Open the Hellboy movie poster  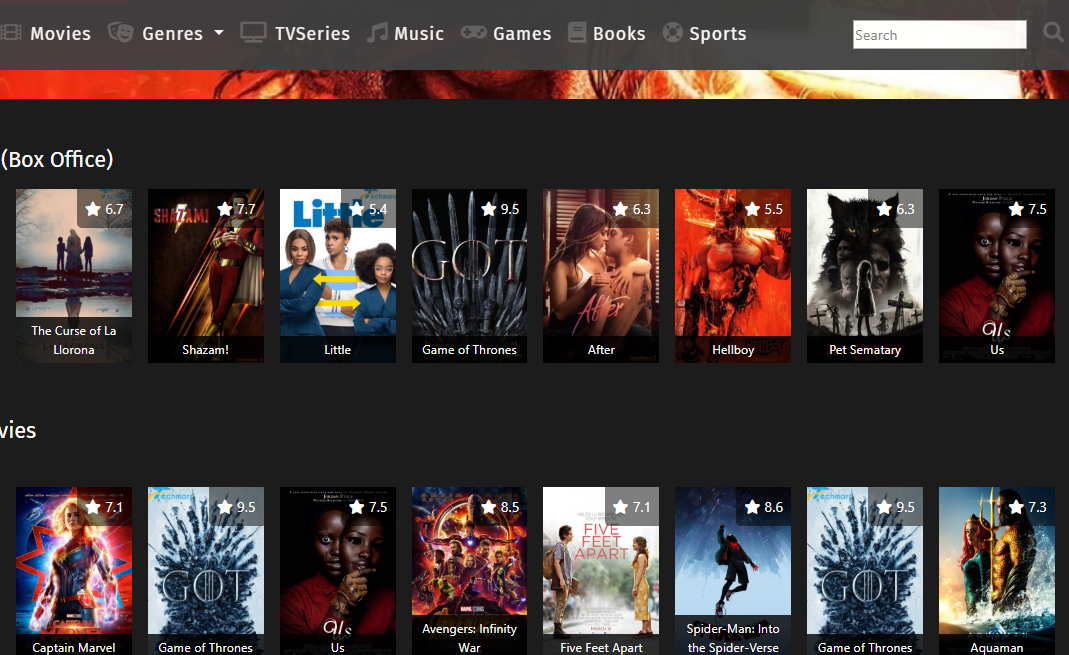coord(733,275)
